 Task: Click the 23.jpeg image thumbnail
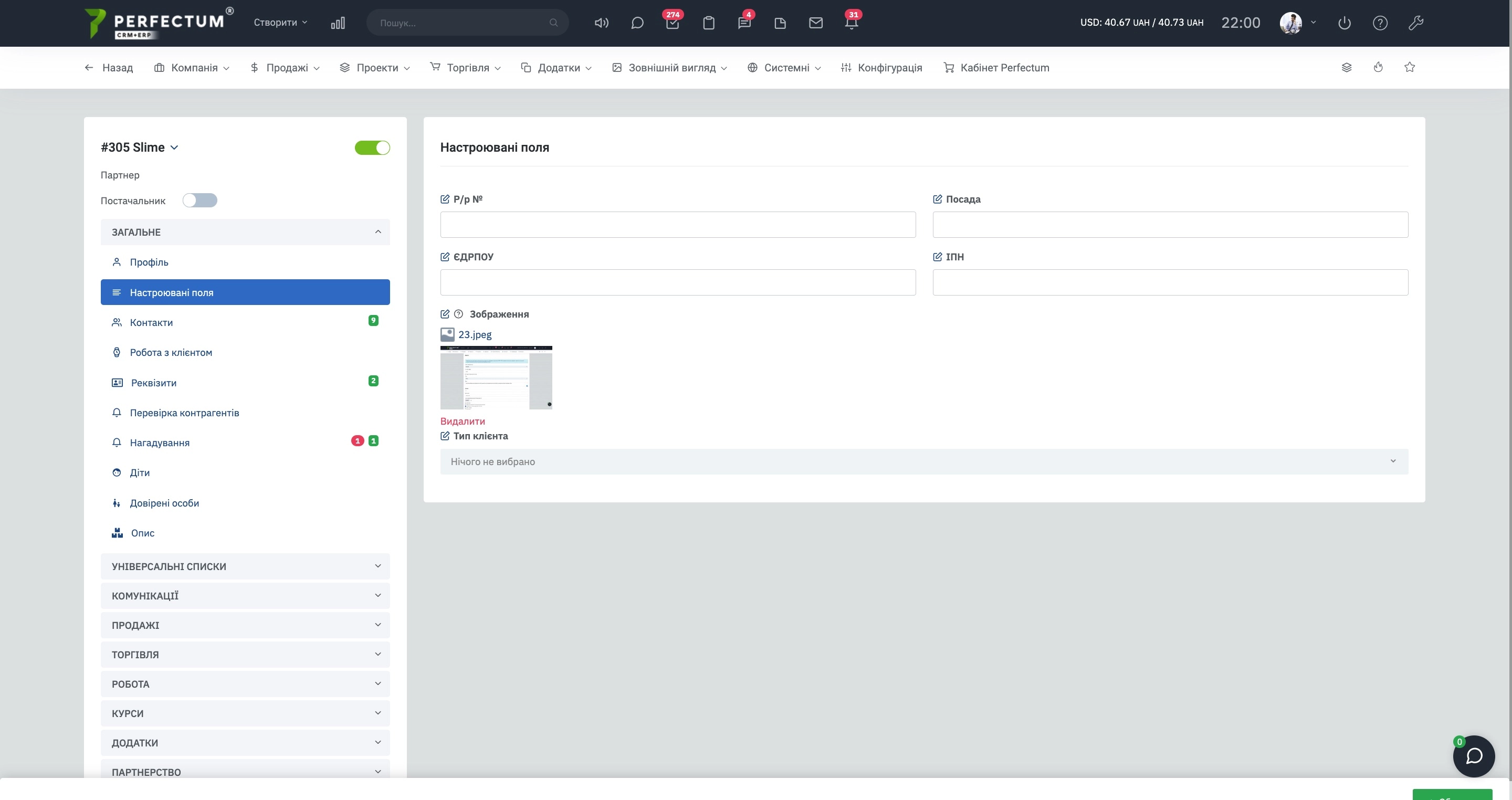coord(496,377)
